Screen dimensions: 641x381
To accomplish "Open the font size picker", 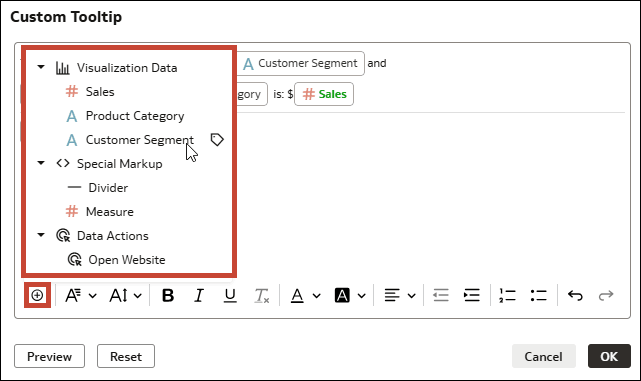I will pyautogui.click(x=119, y=295).
